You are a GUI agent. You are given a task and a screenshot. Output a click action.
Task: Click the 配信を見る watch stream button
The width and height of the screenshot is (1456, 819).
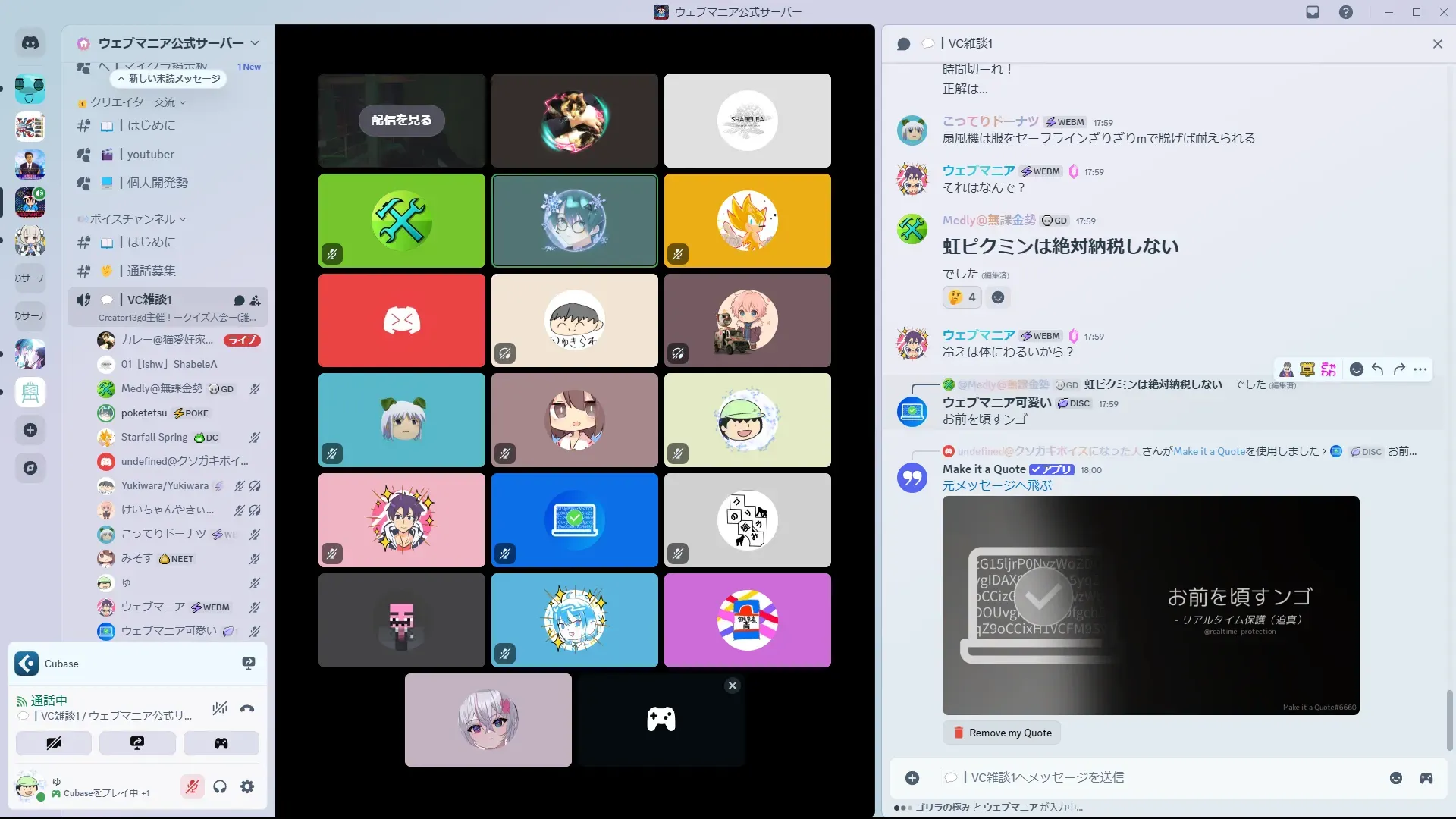point(401,120)
